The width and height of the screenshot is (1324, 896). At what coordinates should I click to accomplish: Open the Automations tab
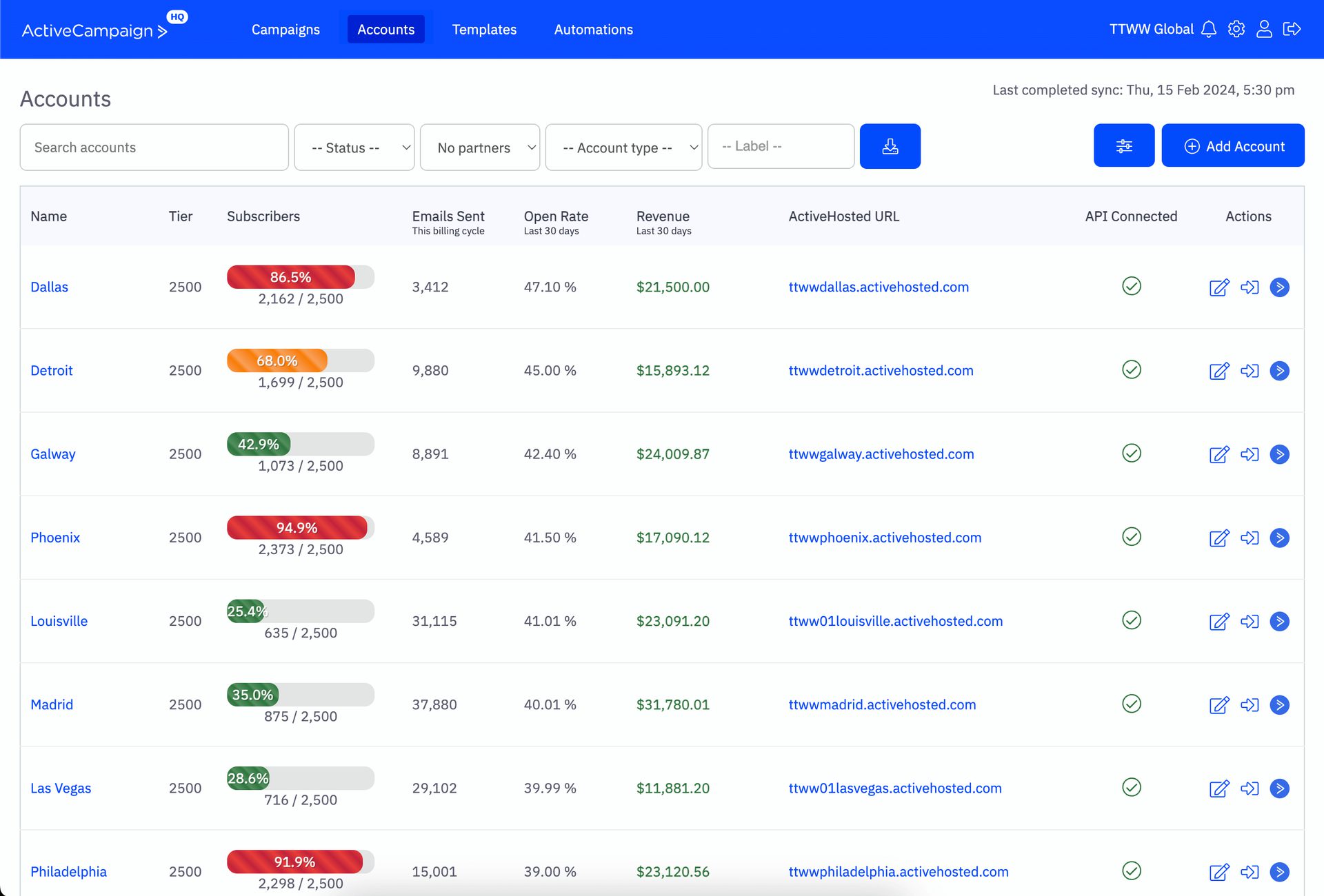click(x=593, y=30)
